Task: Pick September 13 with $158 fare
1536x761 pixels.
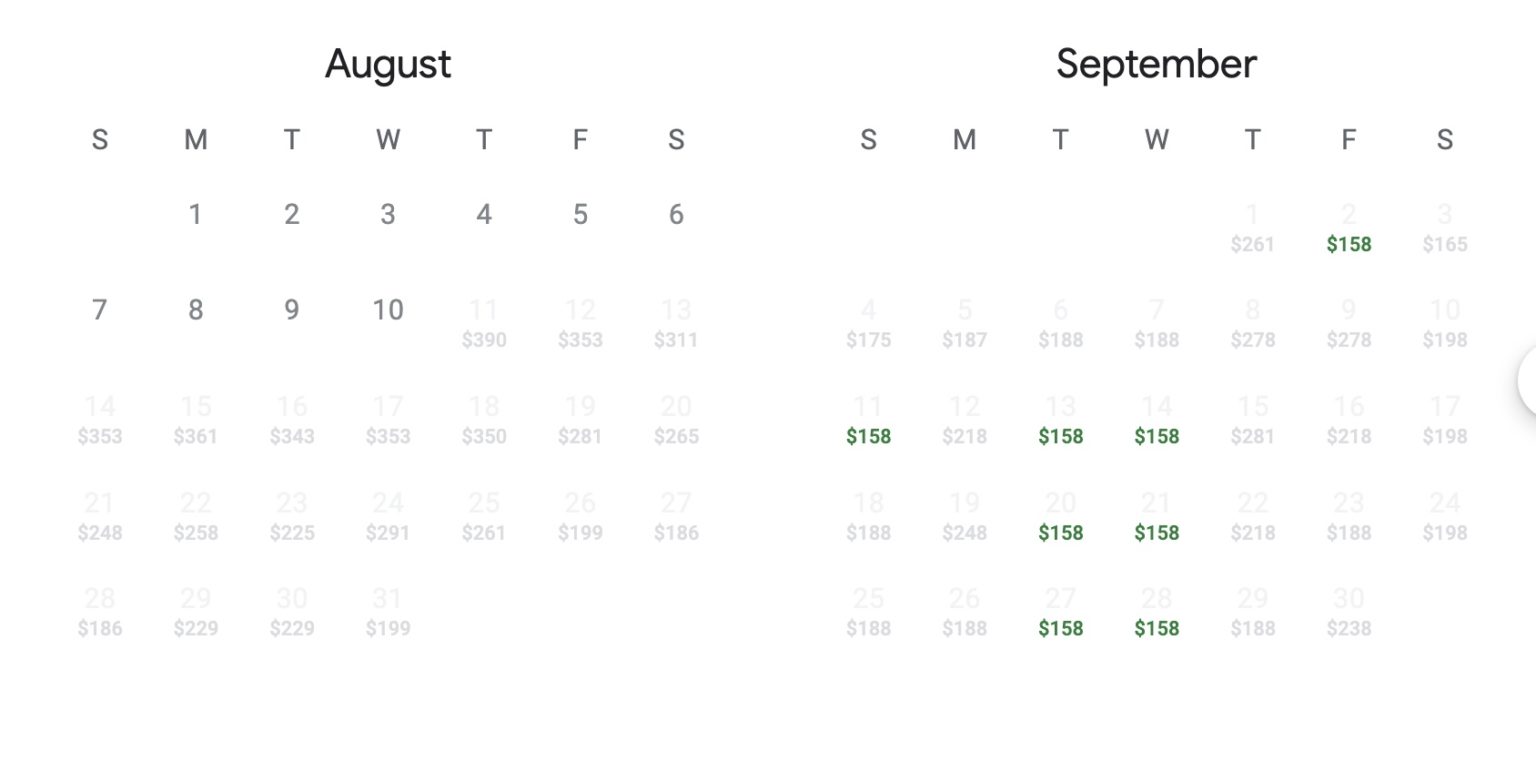Action: point(1060,420)
